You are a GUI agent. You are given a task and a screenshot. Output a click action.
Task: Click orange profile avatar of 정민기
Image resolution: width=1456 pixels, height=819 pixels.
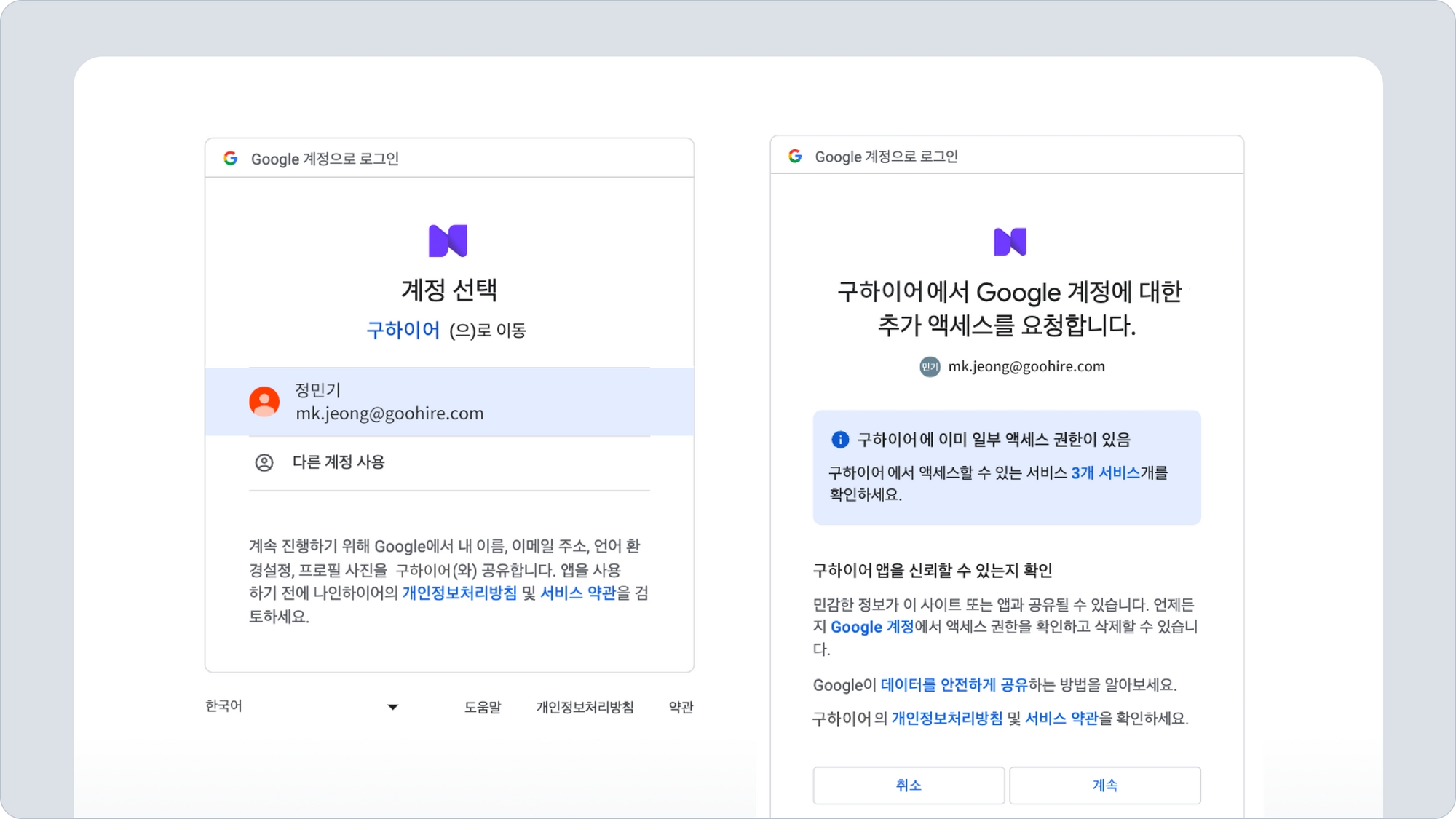click(x=264, y=401)
